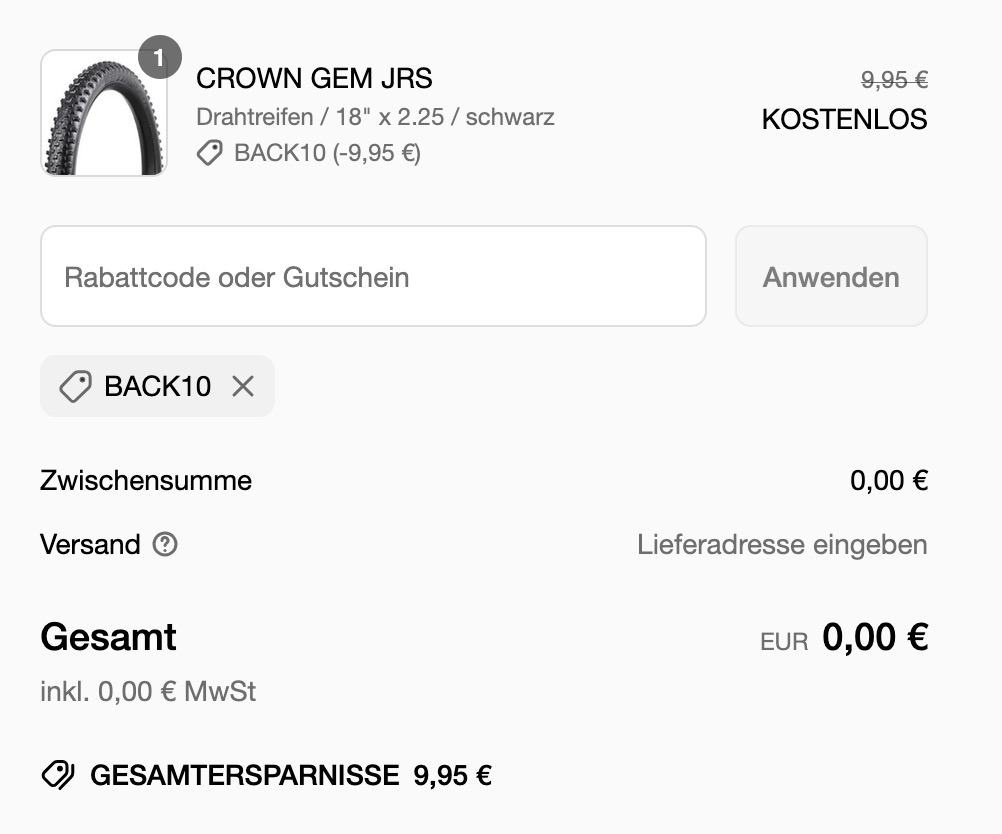Click the Zwischensumme label
The width and height of the screenshot is (1002, 834).
pyautogui.click(x=146, y=481)
